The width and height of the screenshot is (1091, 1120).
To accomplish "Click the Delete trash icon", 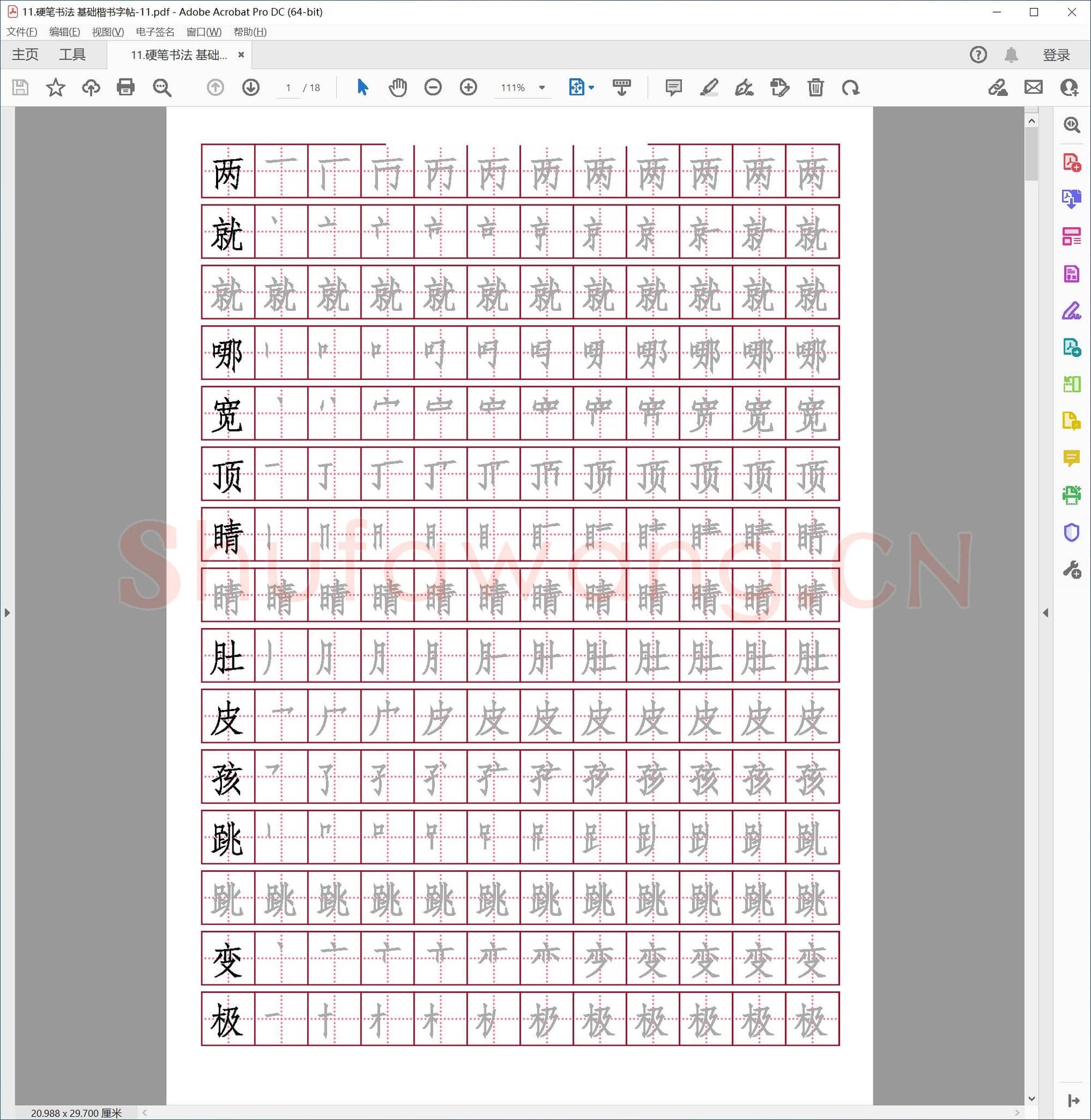I will (x=815, y=87).
